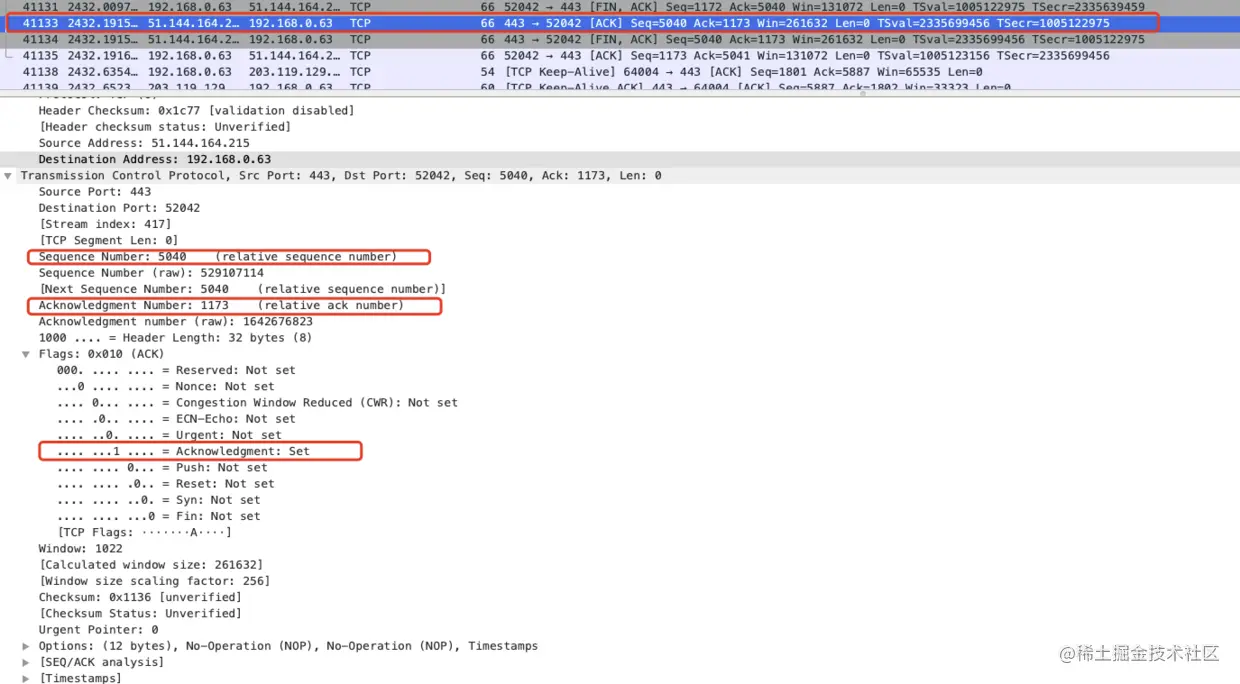Viewport: 1240px width, 684px height.
Task: Select Checksum Status: Unverified line
Action: (x=140, y=613)
